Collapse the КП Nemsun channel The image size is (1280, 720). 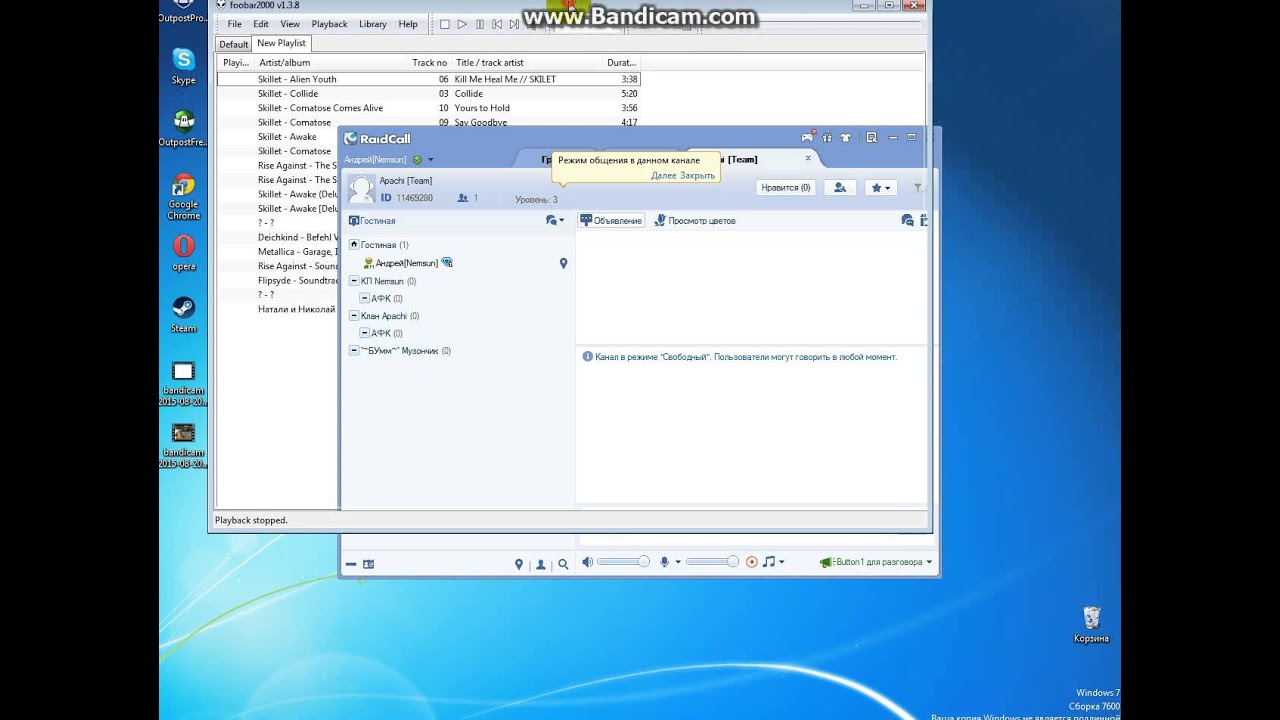[354, 281]
